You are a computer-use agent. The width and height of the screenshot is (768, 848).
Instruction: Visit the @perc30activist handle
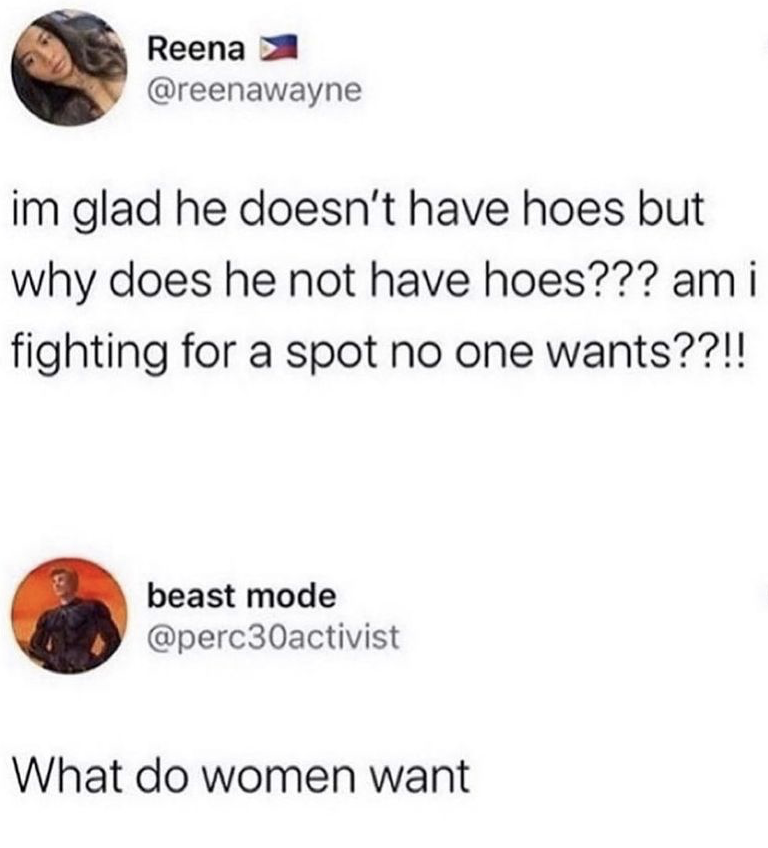point(273,638)
